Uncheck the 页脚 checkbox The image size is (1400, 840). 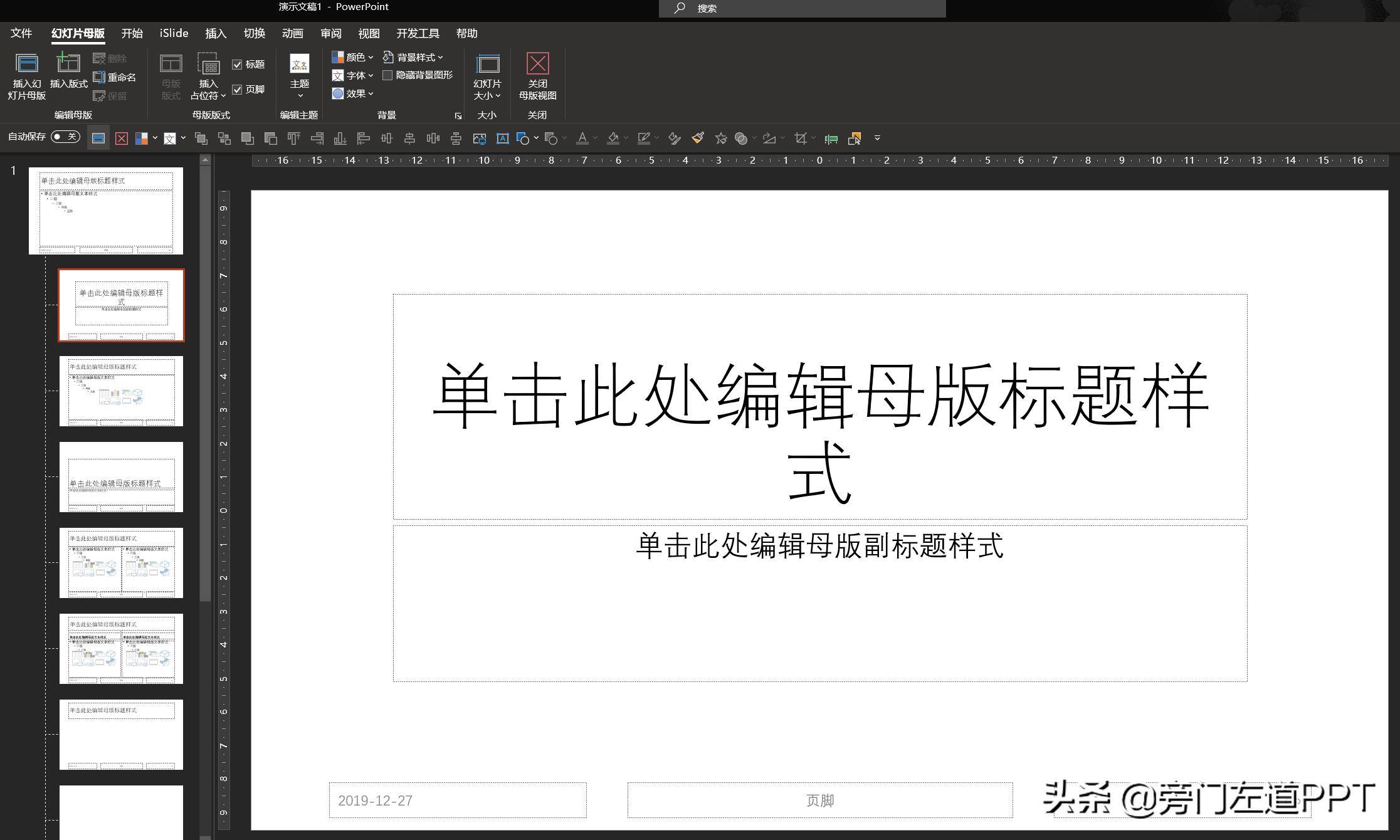[238, 89]
